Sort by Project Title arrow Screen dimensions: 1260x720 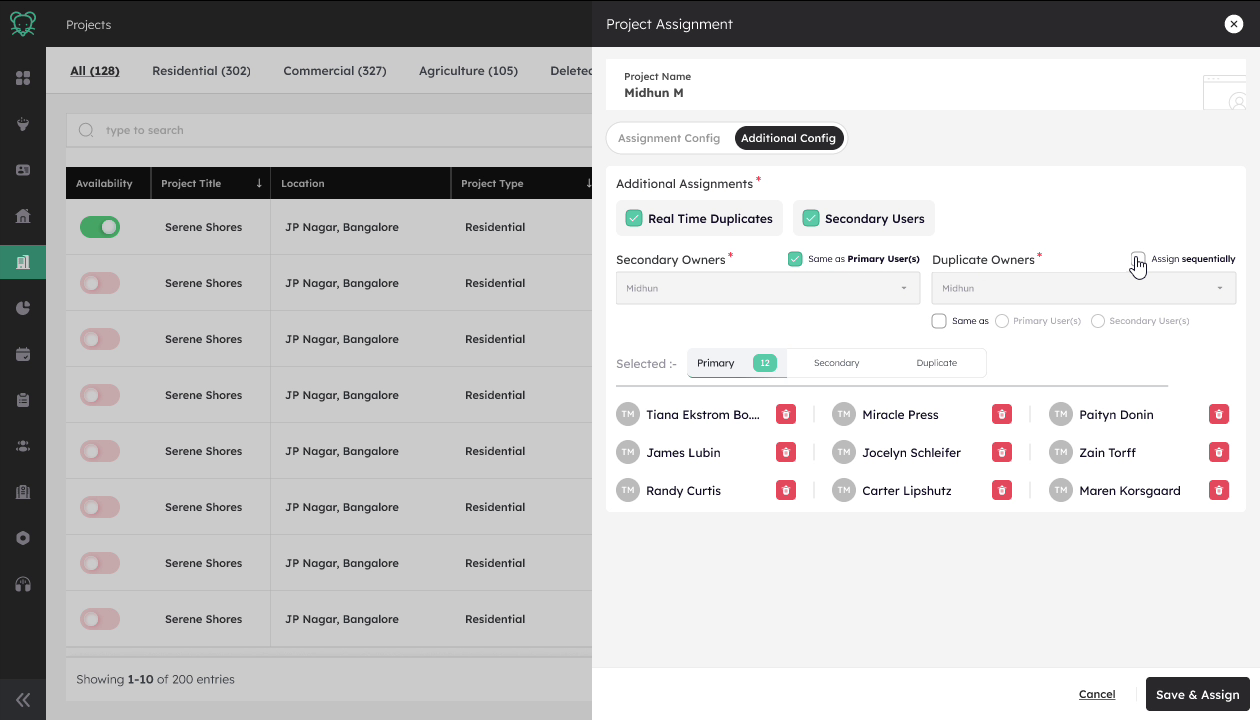(x=259, y=183)
